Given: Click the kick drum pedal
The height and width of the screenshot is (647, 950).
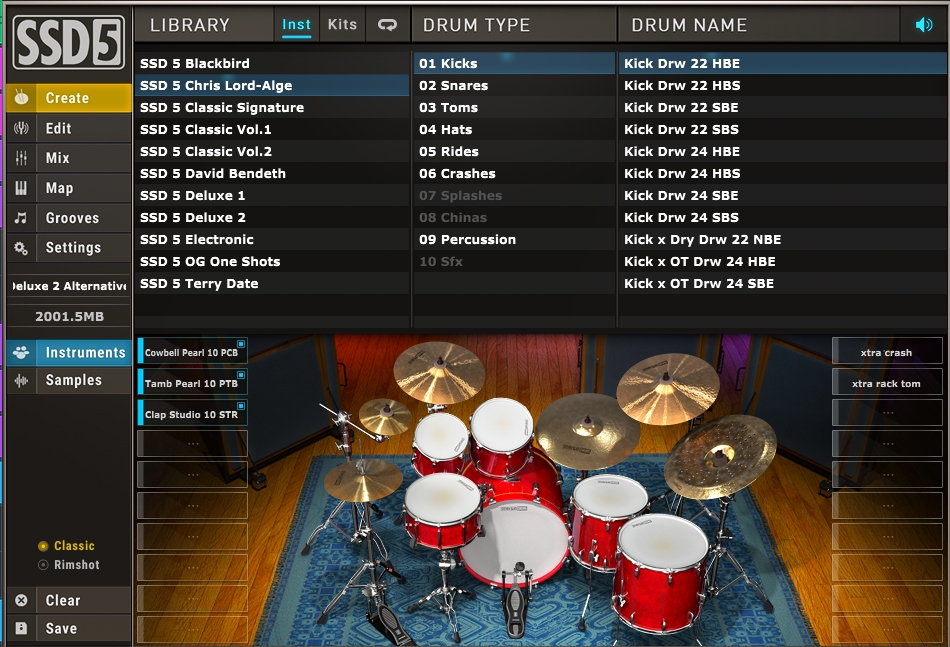Looking at the screenshot, I should (516, 600).
